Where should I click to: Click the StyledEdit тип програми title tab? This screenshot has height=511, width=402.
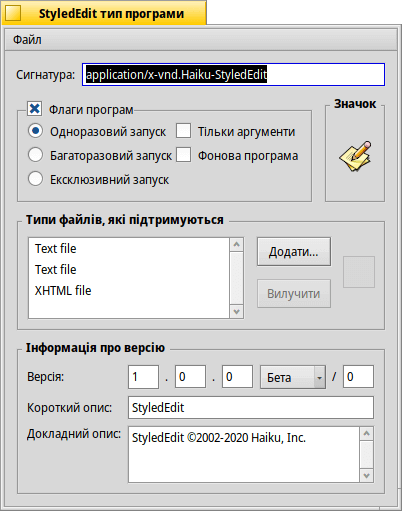[x=104, y=13]
